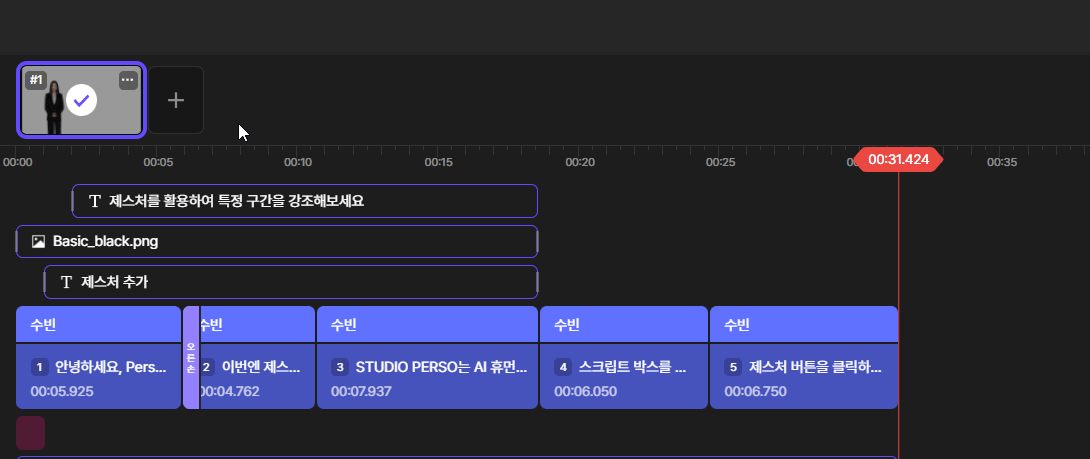Open the three-dot menu on scene #1
The height and width of the screenshot is (459, 1090).
(128, 80)
